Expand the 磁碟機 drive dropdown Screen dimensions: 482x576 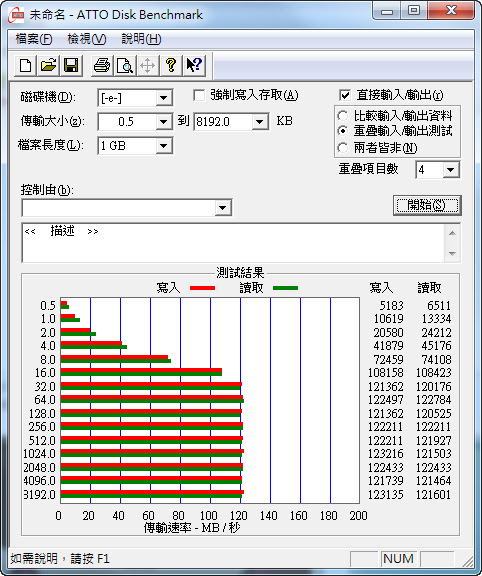pos(163,98)
